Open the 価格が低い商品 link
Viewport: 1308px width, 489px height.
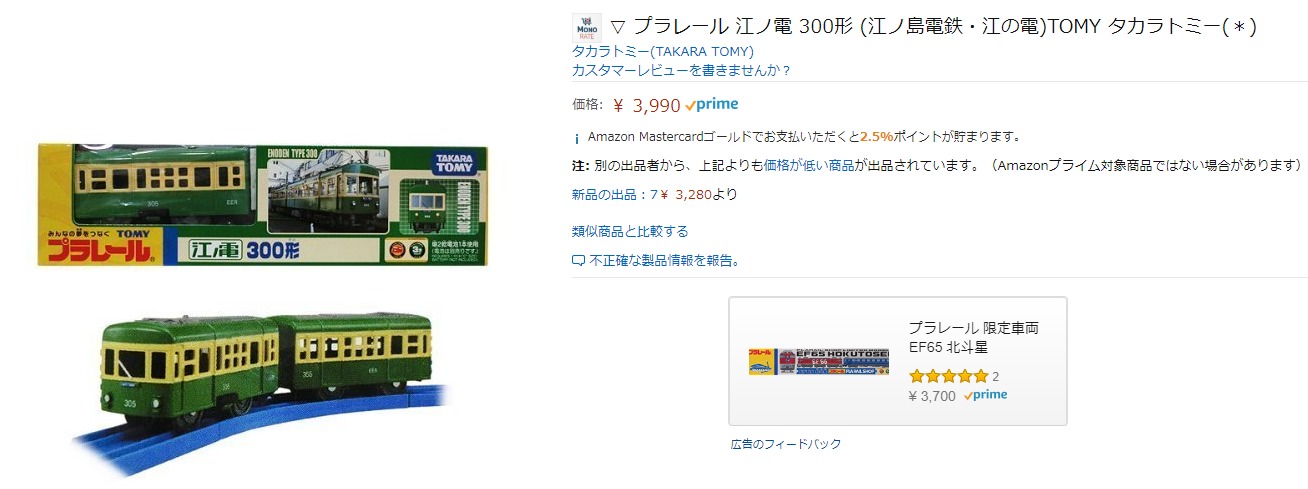[809, 165]
